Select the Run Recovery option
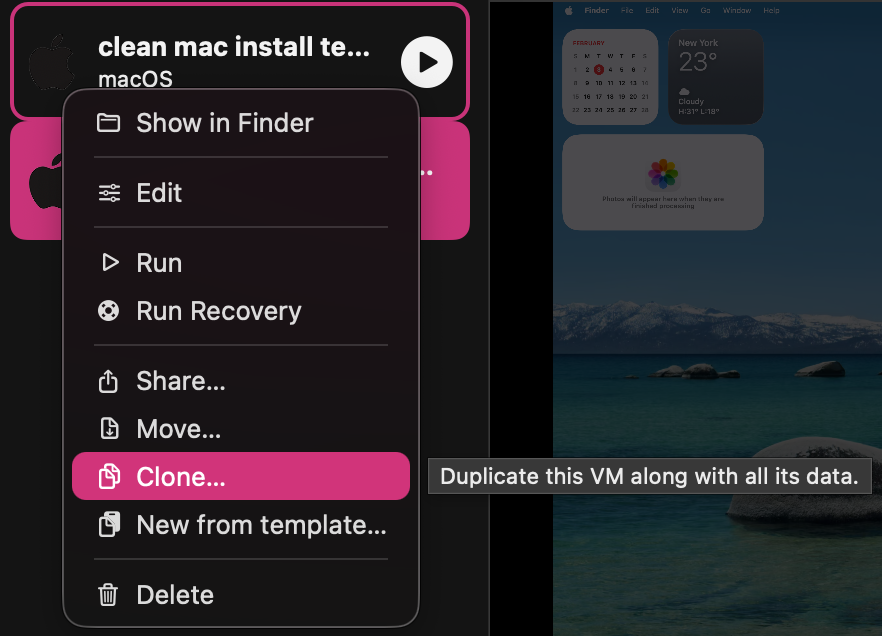 [x=241, y=311]
